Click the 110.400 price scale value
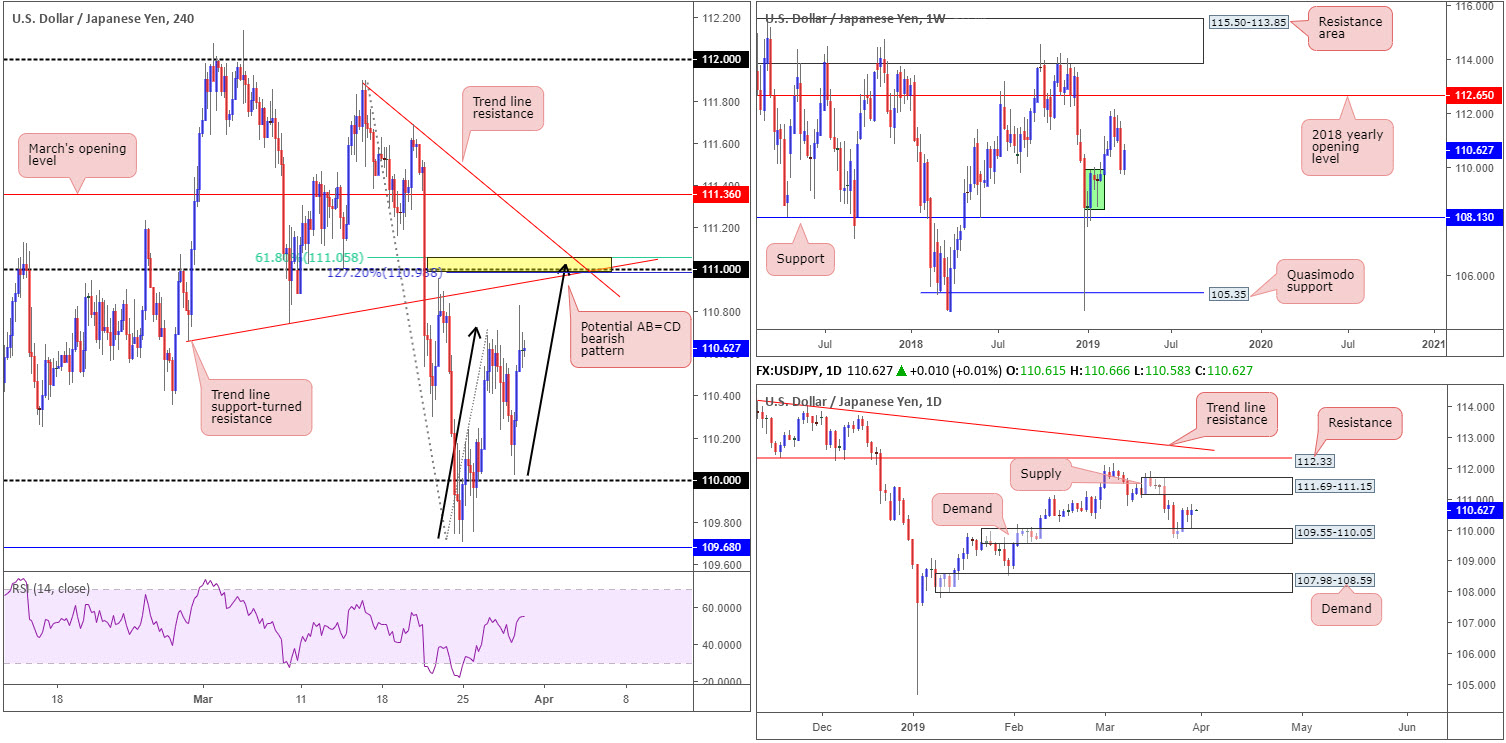The height and width of the screenshot is (743, 1506). pos(721,396)
